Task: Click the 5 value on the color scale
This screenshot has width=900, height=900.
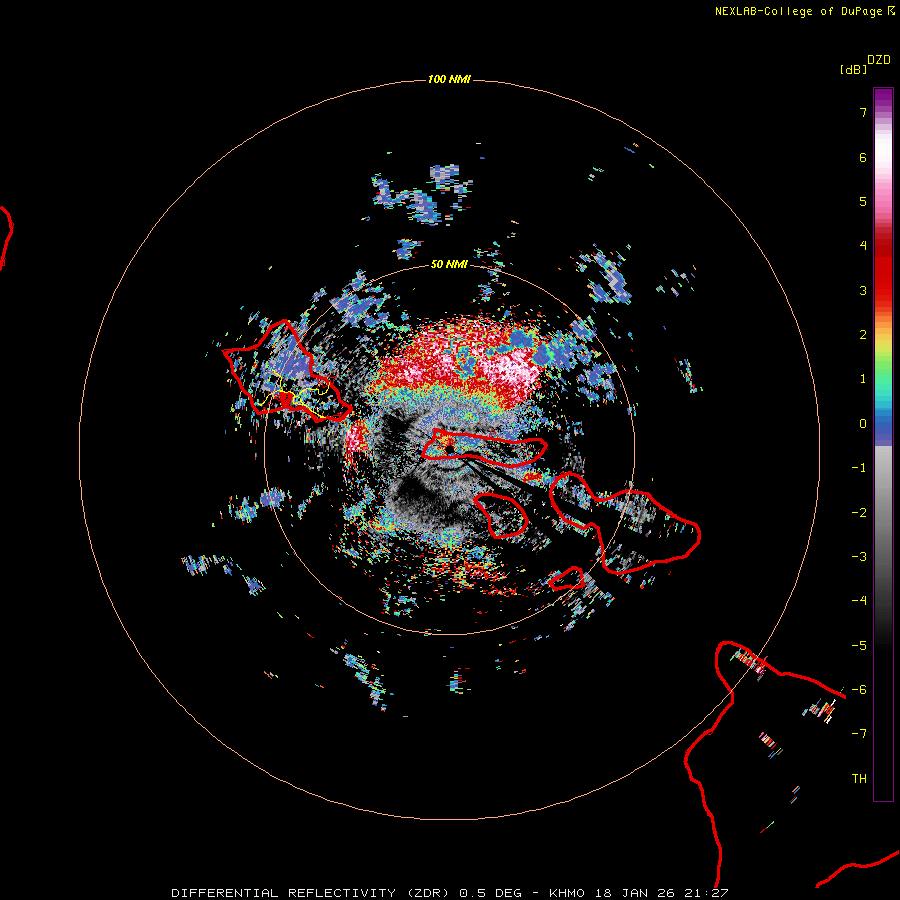Action: 863,201
